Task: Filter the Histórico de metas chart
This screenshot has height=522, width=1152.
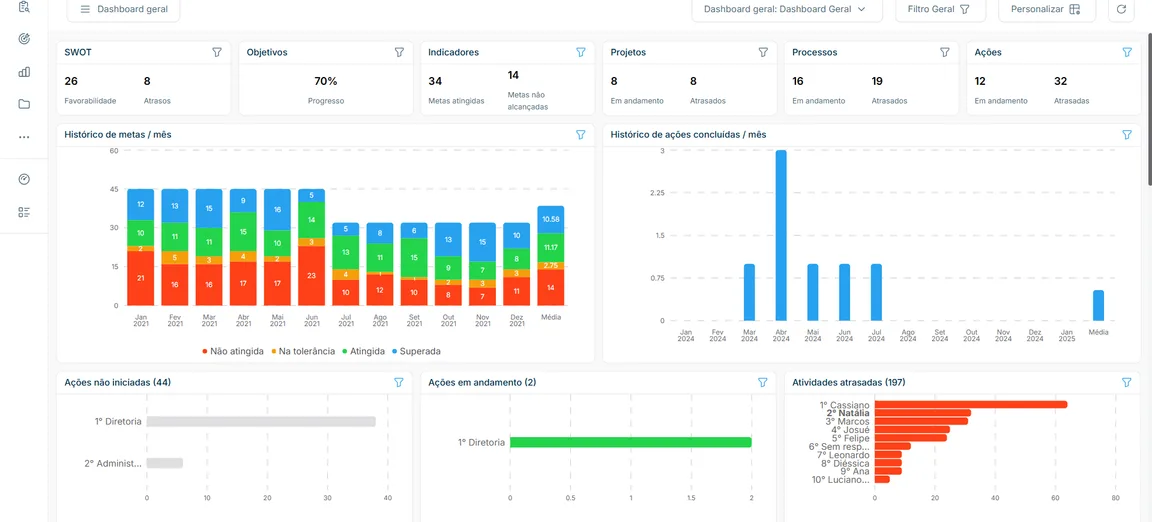Action: 580,135
